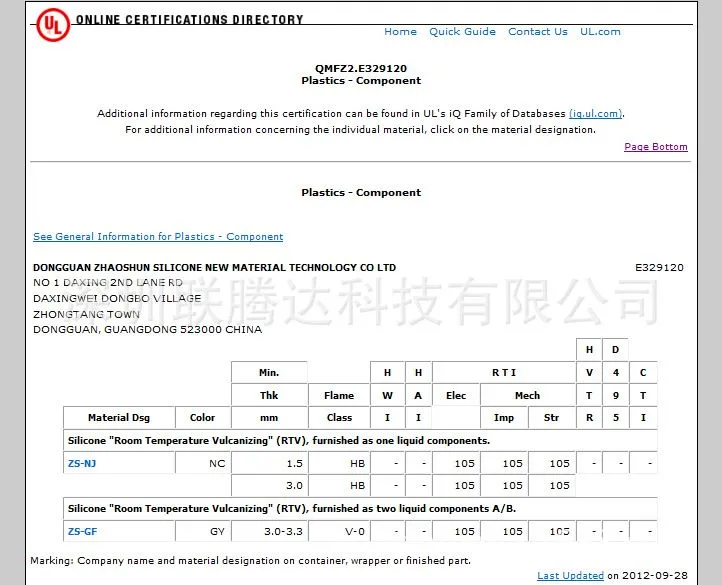Click the ONLINE CERTIFICATIONS DIRECTORY title
722x585 pixels.
[x=189, y=19]
